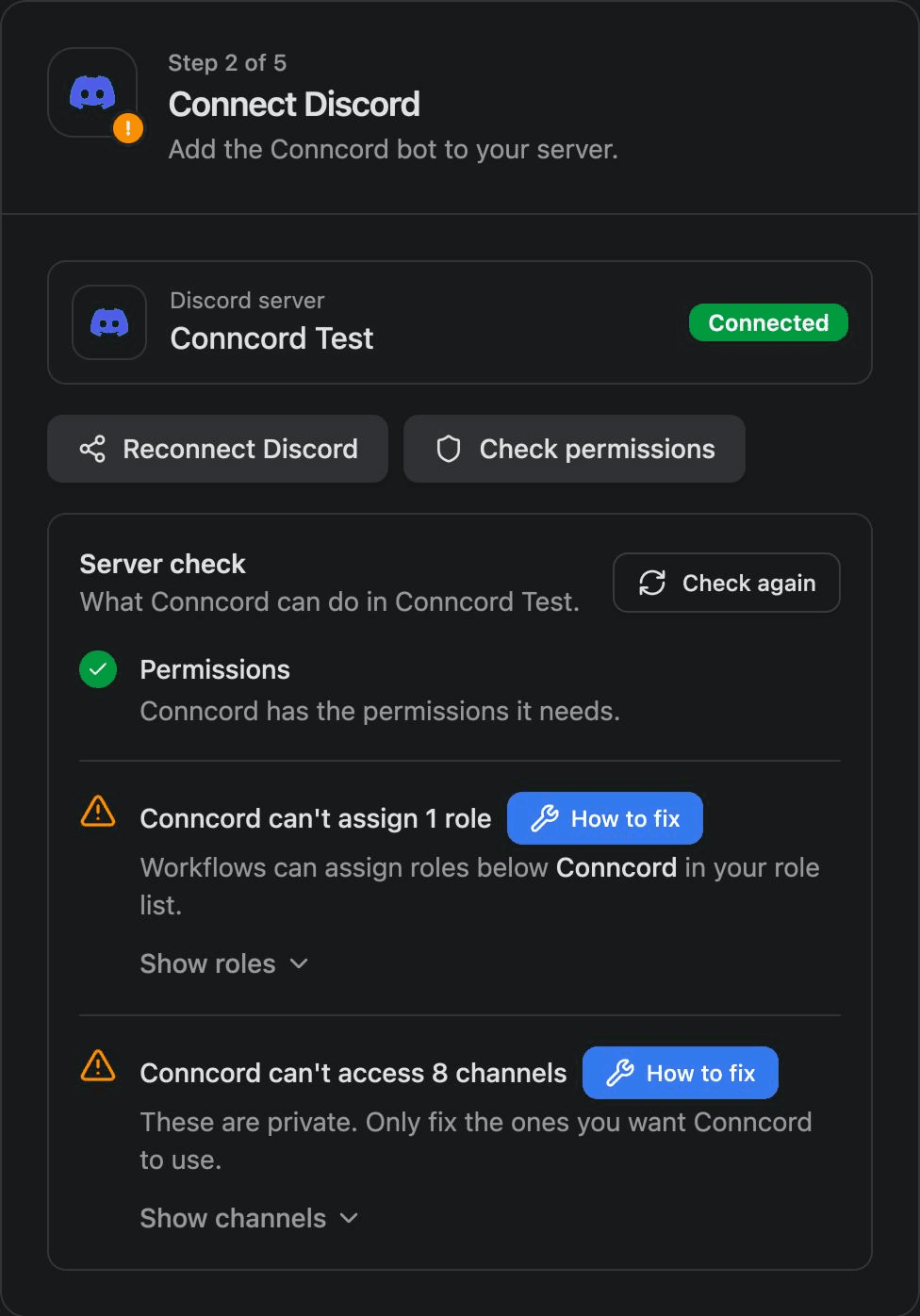
Task: Expand Show channels
Action: pyautogui.click(x=250, y=1218)
